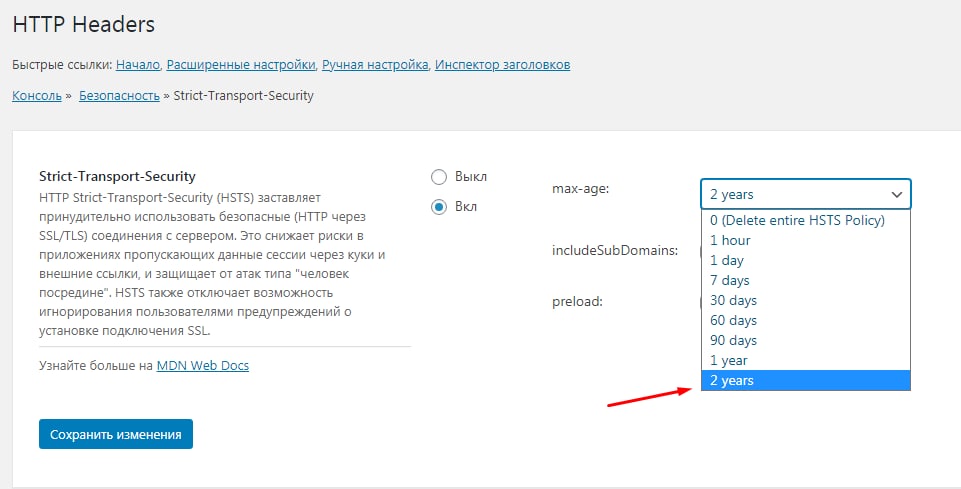The width and height of the screenshot is (961, 489).
Task: Click the Консоль breadcrumb link
Action: [37, 96]
